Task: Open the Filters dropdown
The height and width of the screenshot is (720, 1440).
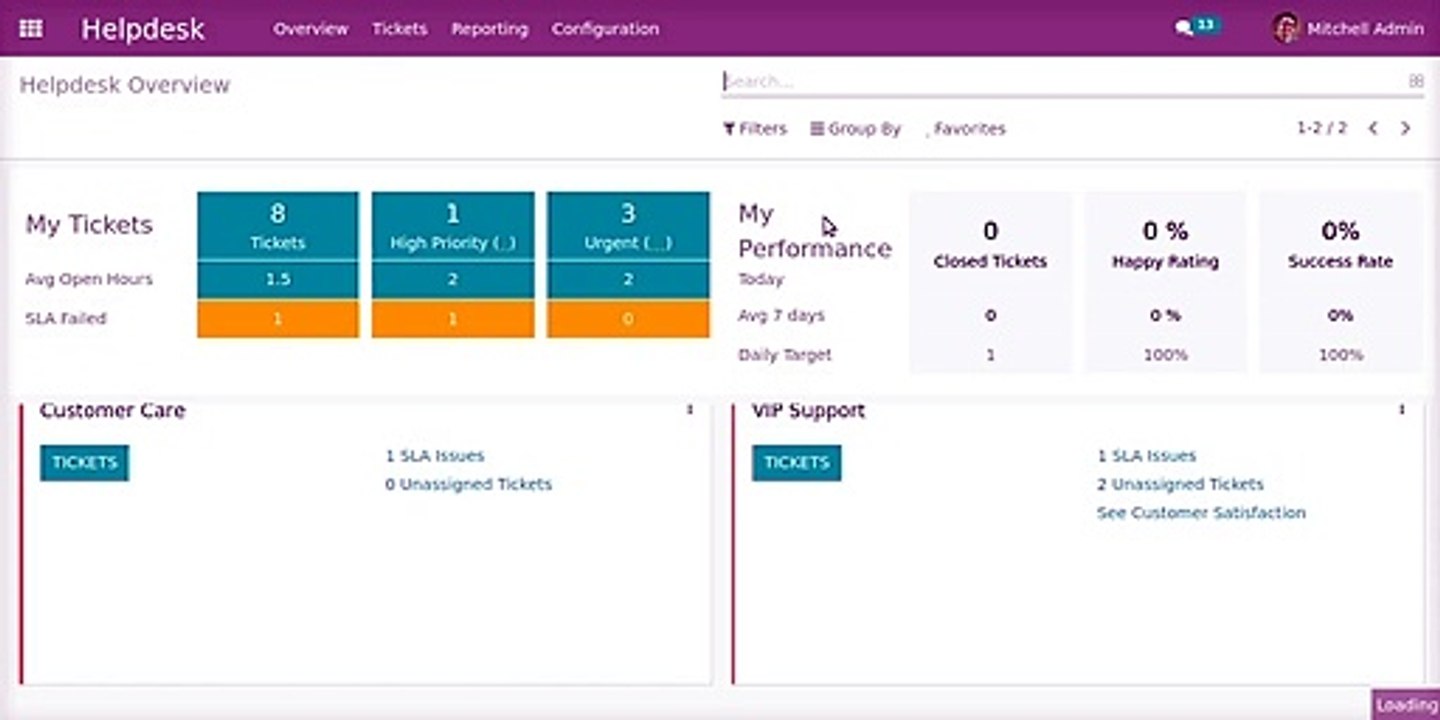Action: 755,129
